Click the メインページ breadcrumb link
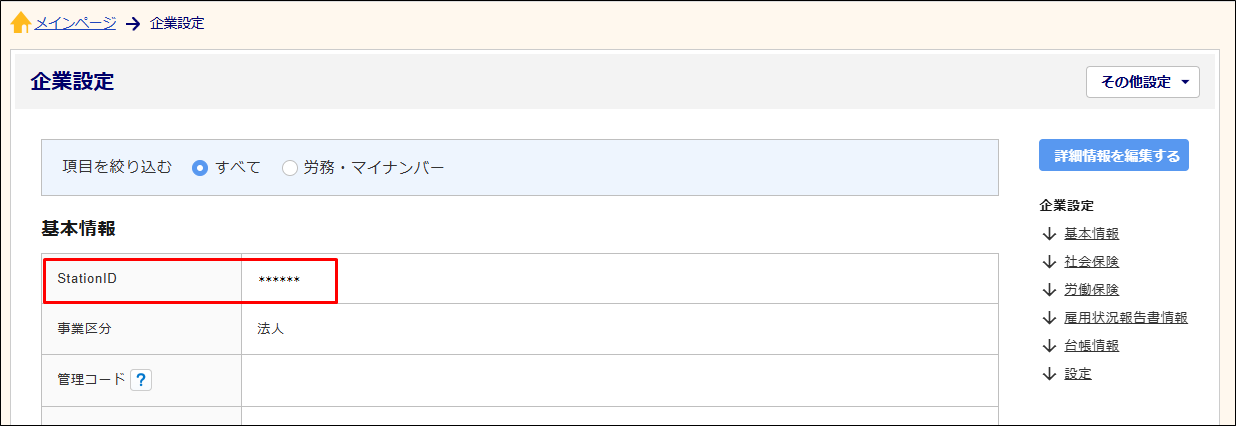Image resolution: width=1236 pixels, height=426 pixels. [76, 22]
